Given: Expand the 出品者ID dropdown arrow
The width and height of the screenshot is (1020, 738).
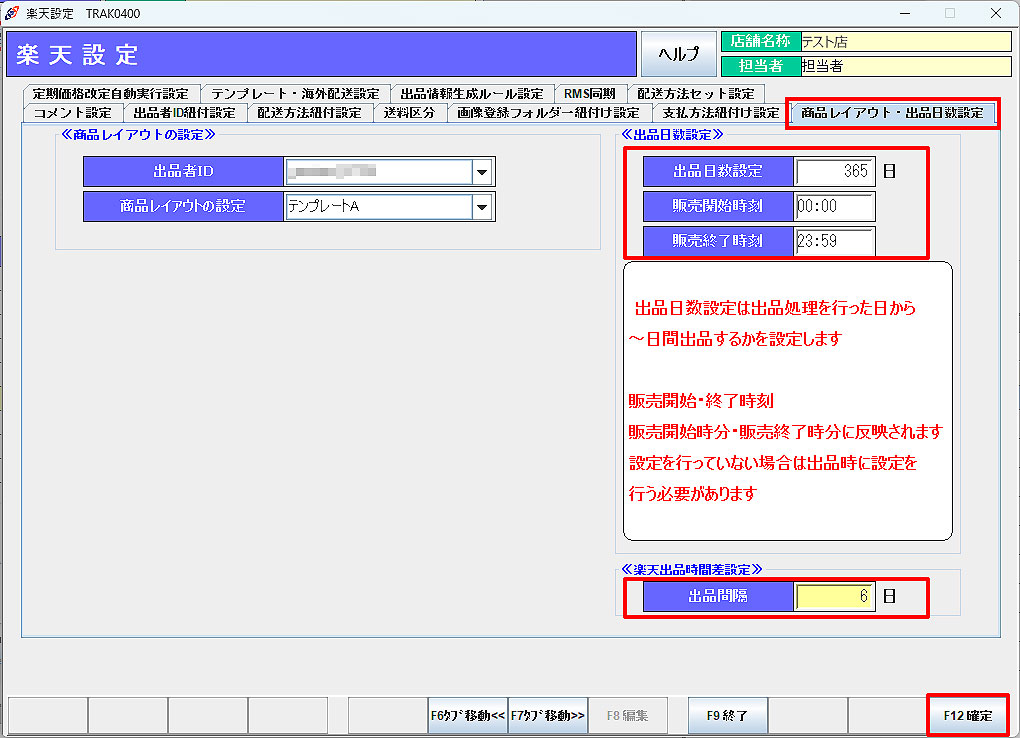Looking at the screenshot, I should pyautogui.click(x=483, y=172).
